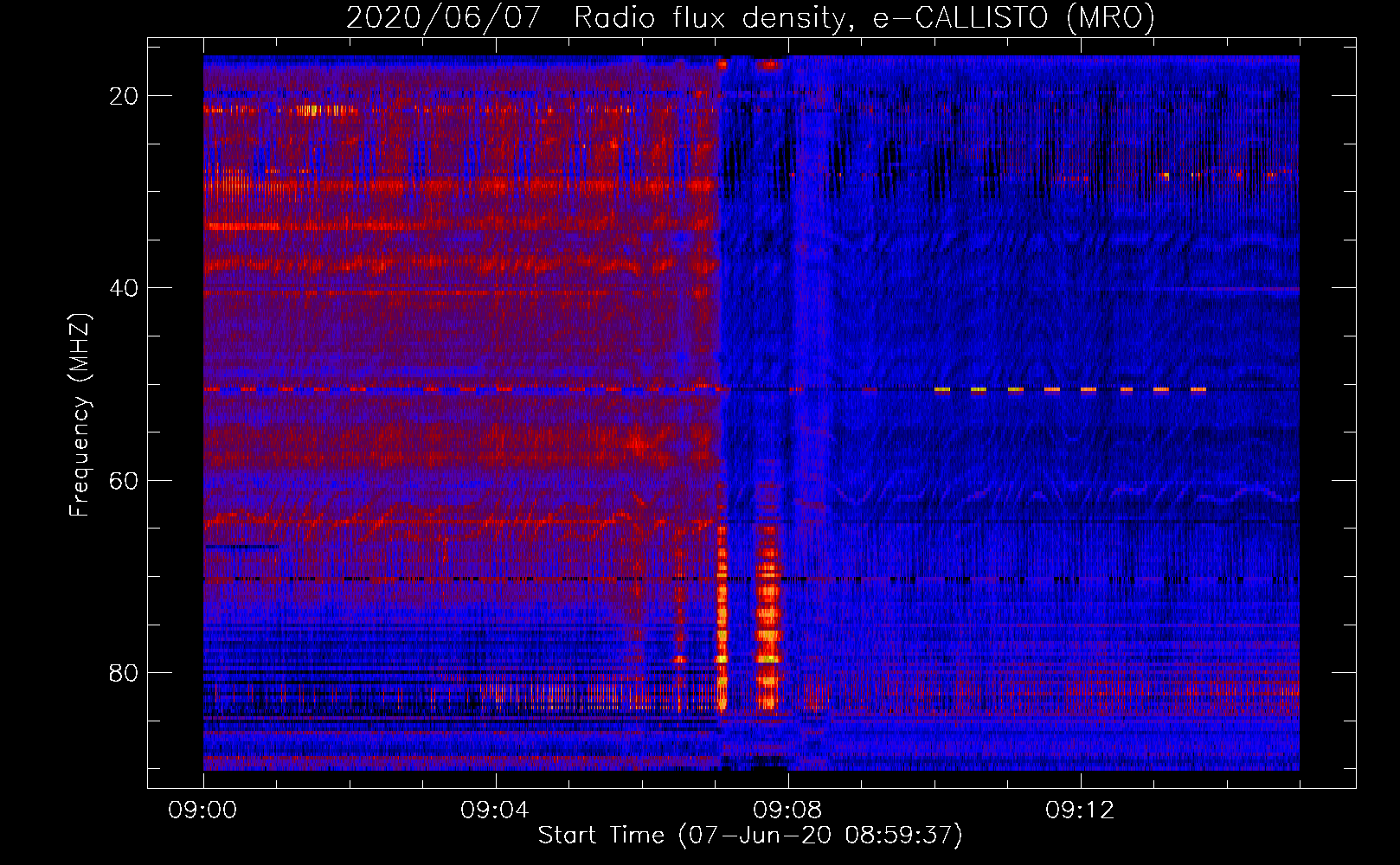Click the date '2020/06/07' in the title
Screen dimensions: 1400x865
coord(443,17)
